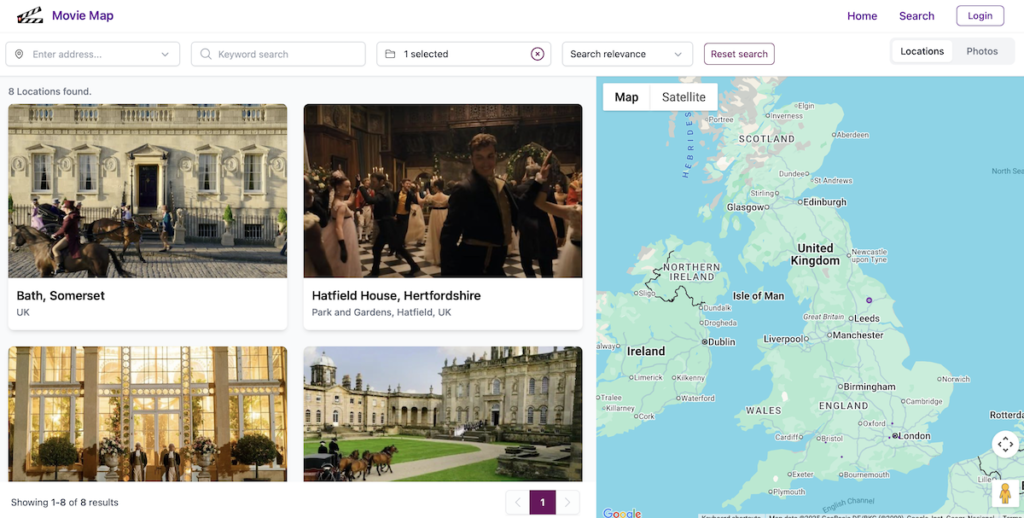The image size is (1024, 518).
Task: Open the Search relevance sort dropdown
Action: pyautogui.click(x=627, y=54)
